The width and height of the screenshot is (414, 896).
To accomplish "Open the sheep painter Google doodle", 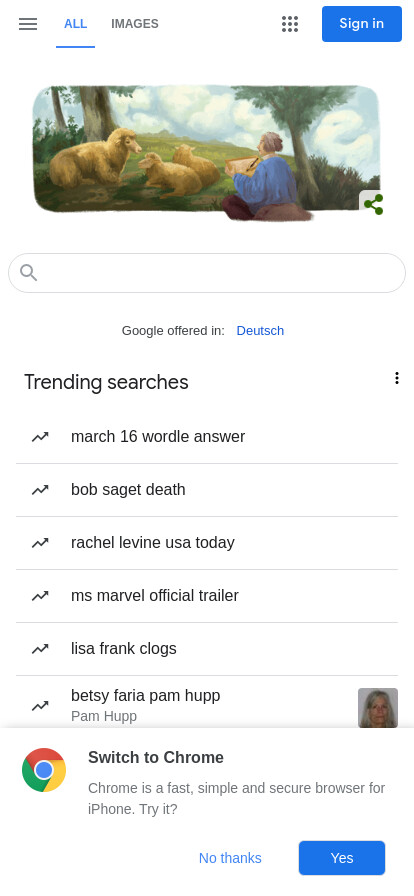I will pos(206,152).
